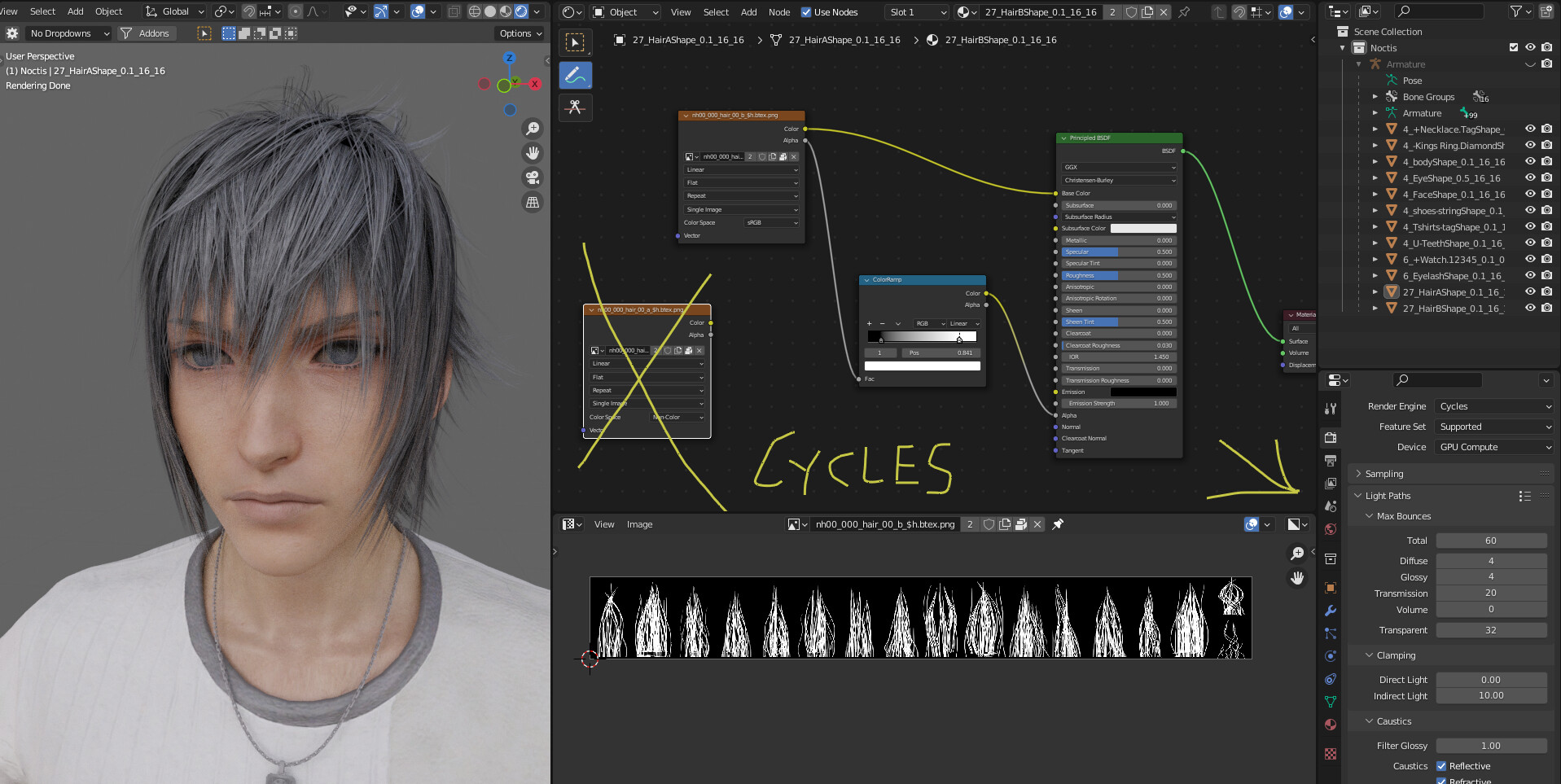The image size is (1561, 784).
Task: Hide 27_HairAShape object via eye icon
Action: click(1530, 292)
